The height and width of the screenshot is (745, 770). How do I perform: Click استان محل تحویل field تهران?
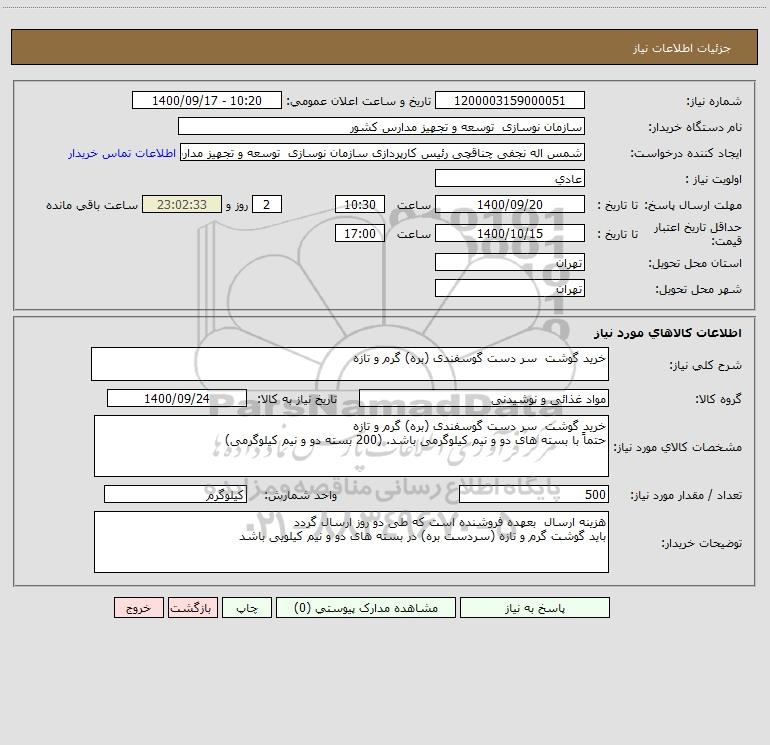point(510,262)
